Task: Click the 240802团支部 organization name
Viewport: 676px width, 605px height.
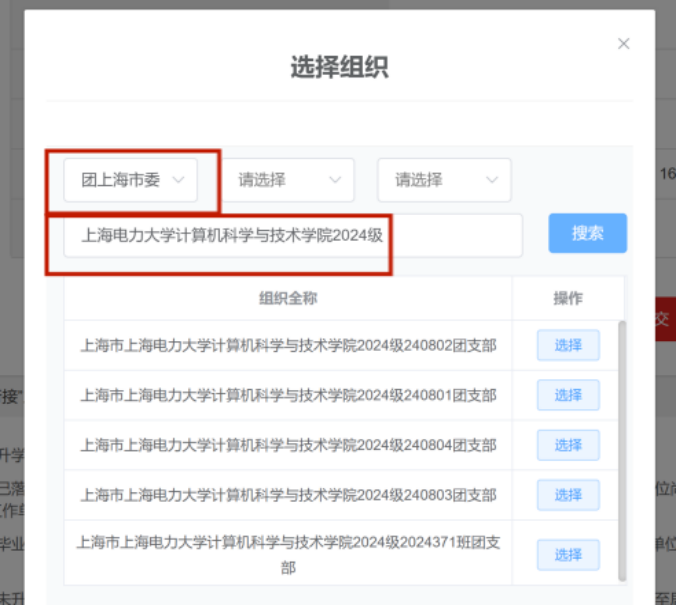Action: [288, 346]
